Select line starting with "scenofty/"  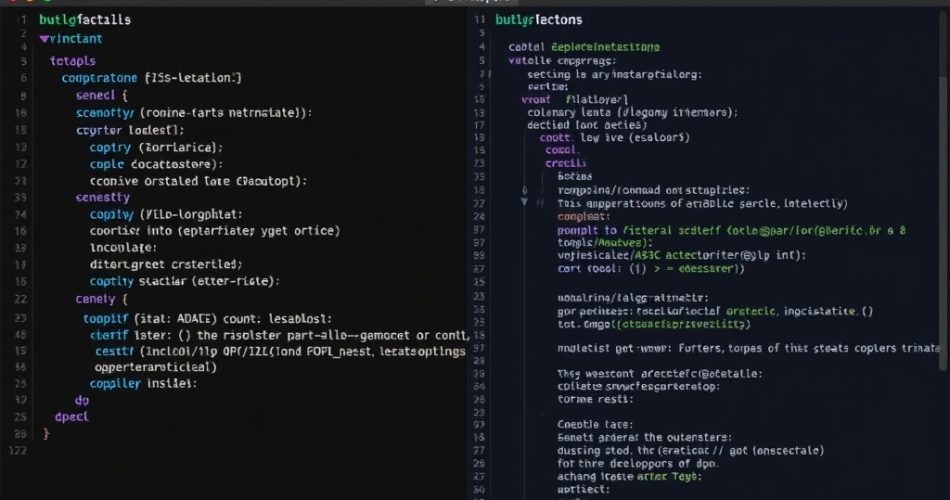194,113
